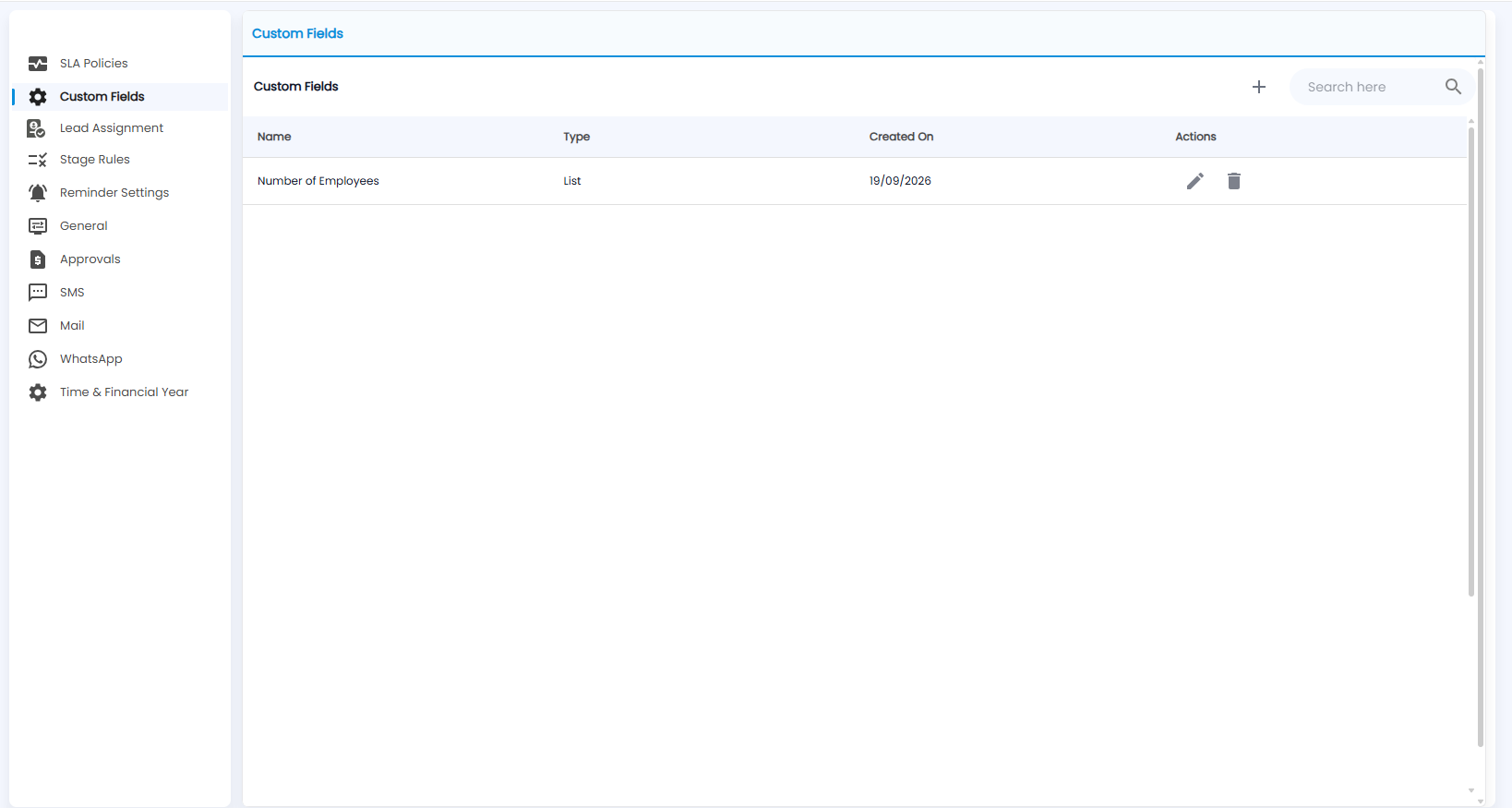This screenshot has height=808, width=1512.
Task: Open Stage Rules page
Action: 95,160
